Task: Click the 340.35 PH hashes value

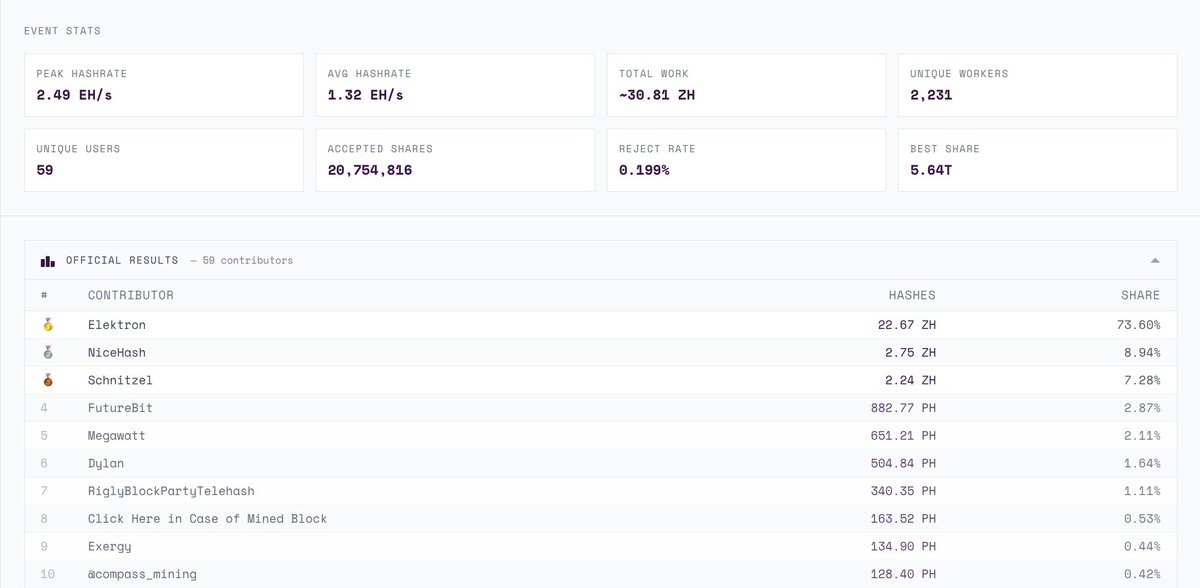Action: pyautogui.click(x=904, y=491)
